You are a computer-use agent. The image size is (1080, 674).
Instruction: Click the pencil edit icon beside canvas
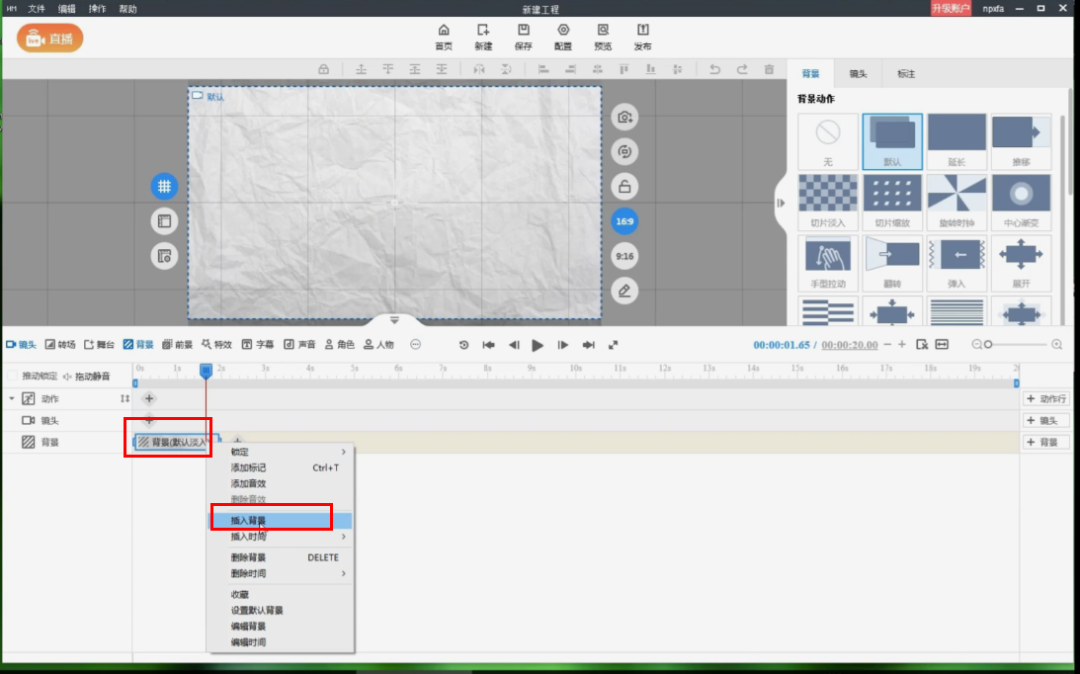(x=624, y=291)
